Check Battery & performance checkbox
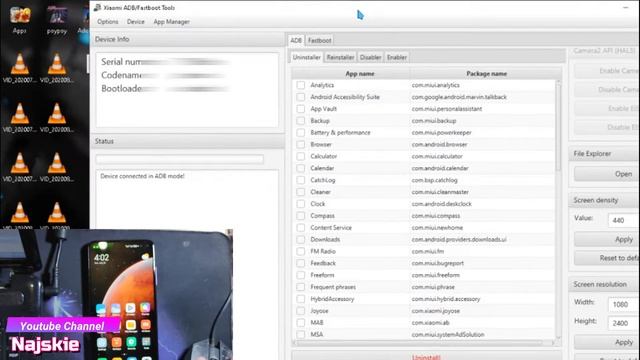Image resolution: width=640 pixels, height=360 pixels. 301,132
